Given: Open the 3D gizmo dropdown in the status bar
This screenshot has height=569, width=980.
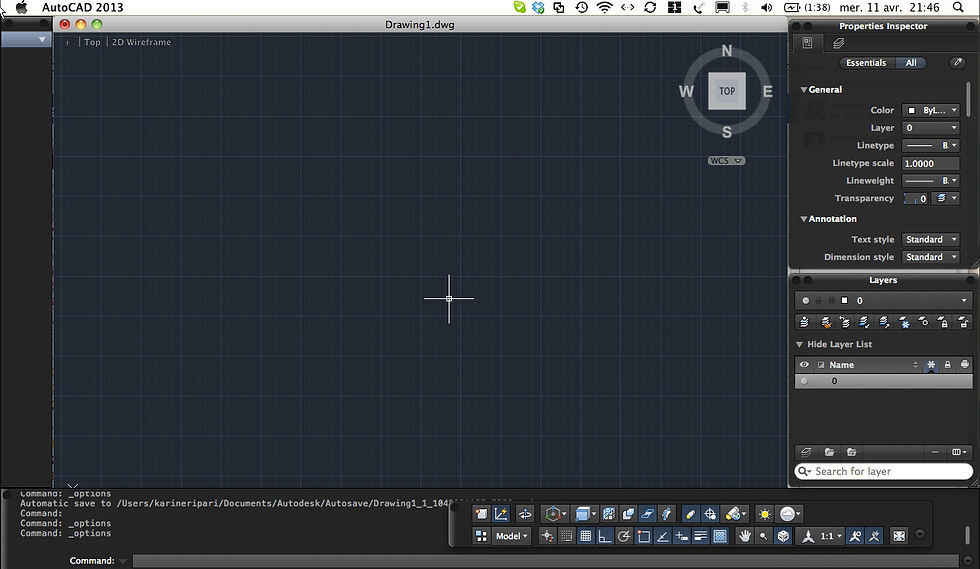Looking at the screenshot, I should pos(555,514).
